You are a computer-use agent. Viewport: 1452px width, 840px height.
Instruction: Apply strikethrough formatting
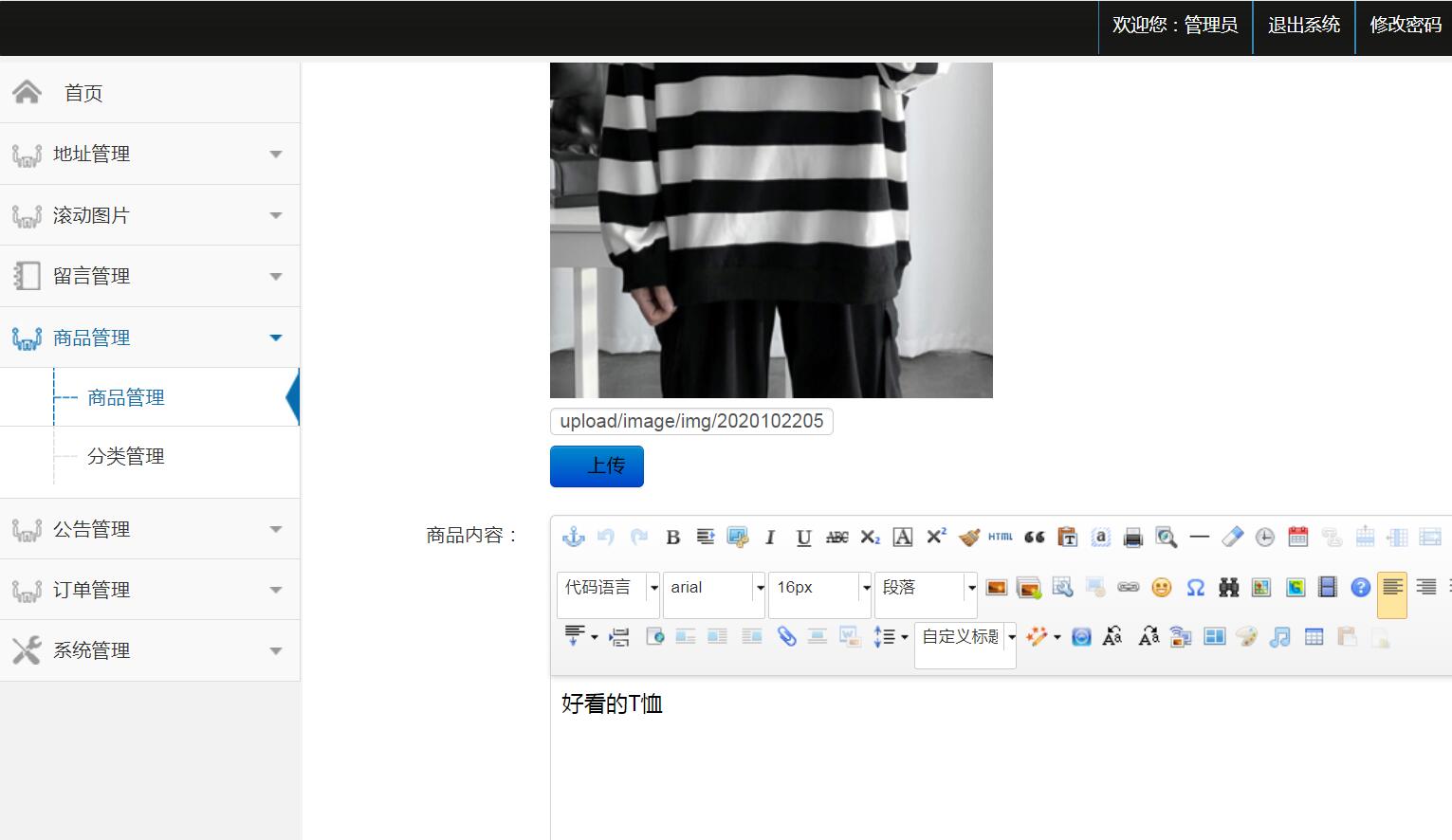[x=836, y=537]
